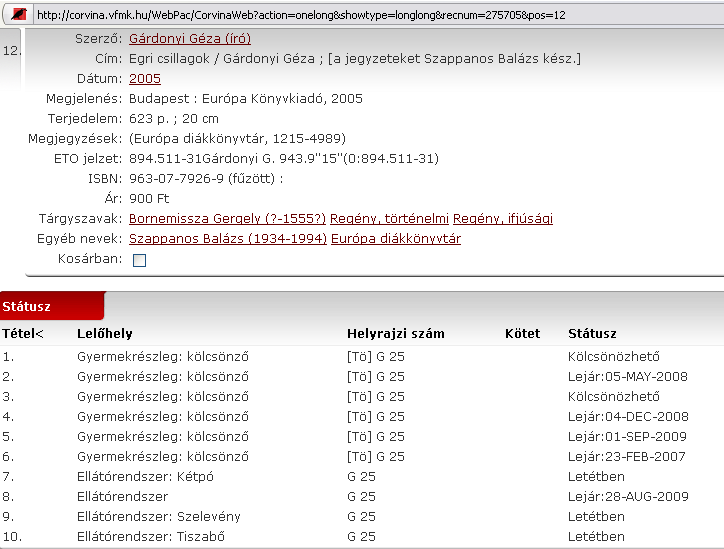The image size is (724, 549).
Task: Open name link Szappanos Balázs (1934-1994)
Action: pyautogui.click(x=228, y=239)
